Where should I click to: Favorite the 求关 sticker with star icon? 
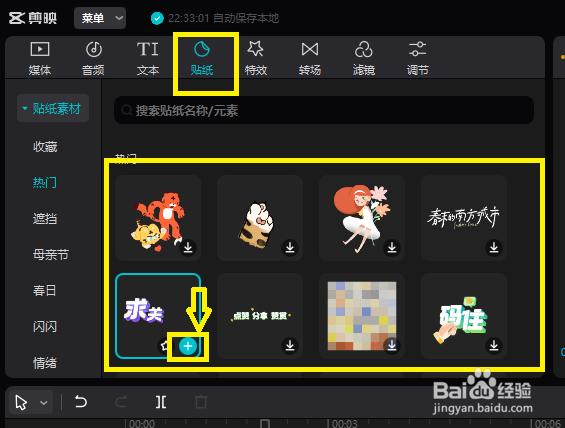click(x=165, y=346)
